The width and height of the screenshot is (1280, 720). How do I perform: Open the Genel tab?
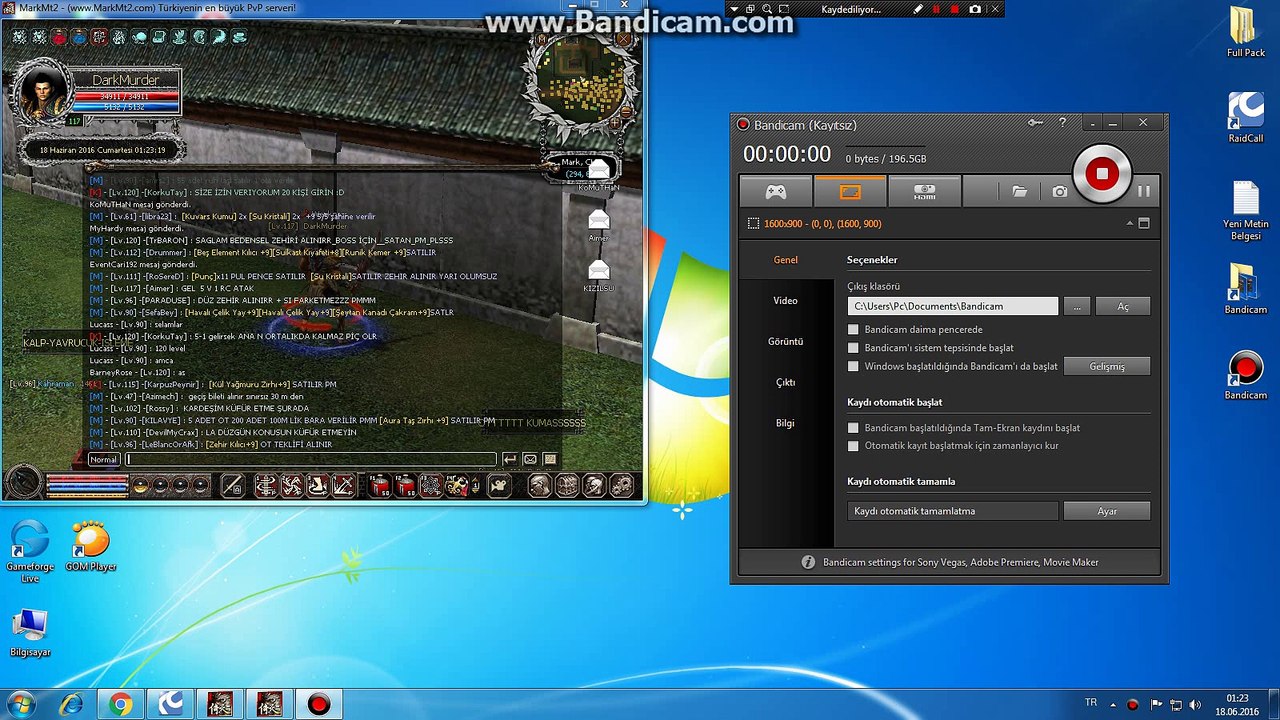pyautogui.click(x=786, y=260)
